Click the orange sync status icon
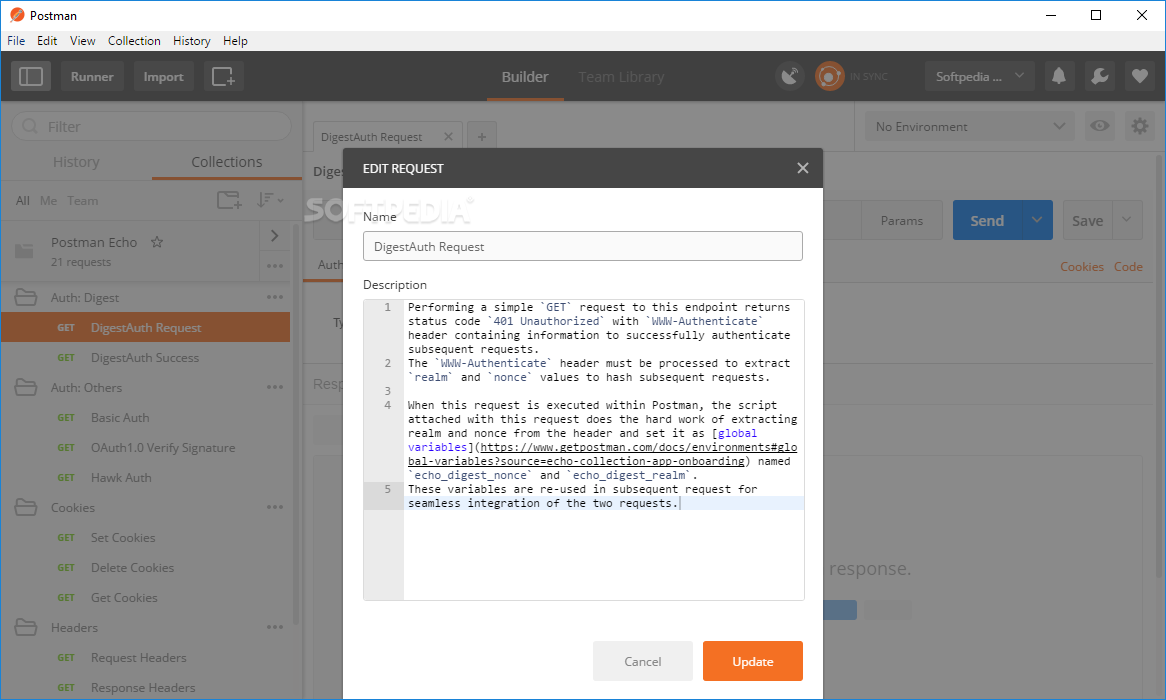This screenshot has width=1166, height=700. [829, 77]
